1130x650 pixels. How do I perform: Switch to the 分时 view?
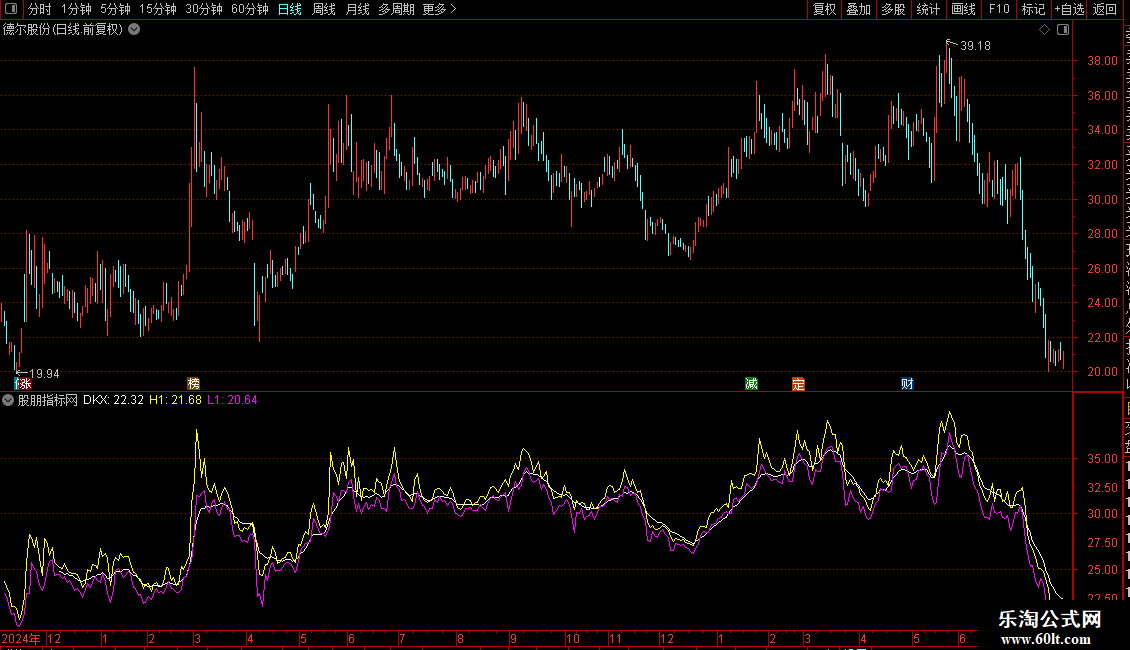click(x=40, y=9)
